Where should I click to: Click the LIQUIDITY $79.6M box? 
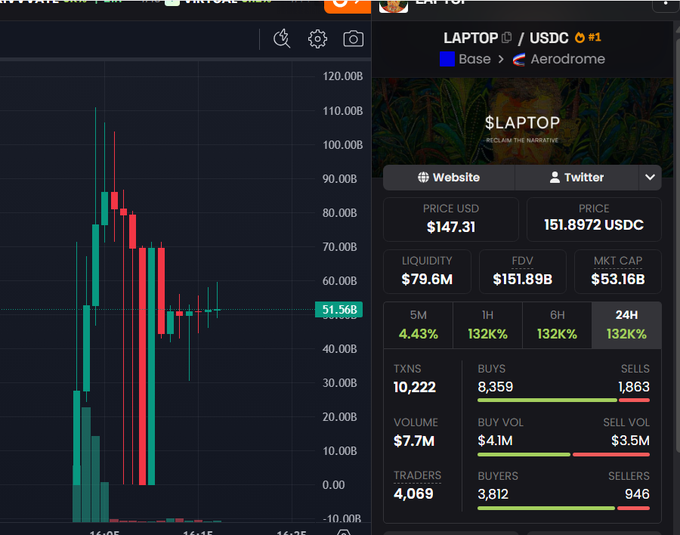[427, 271]
